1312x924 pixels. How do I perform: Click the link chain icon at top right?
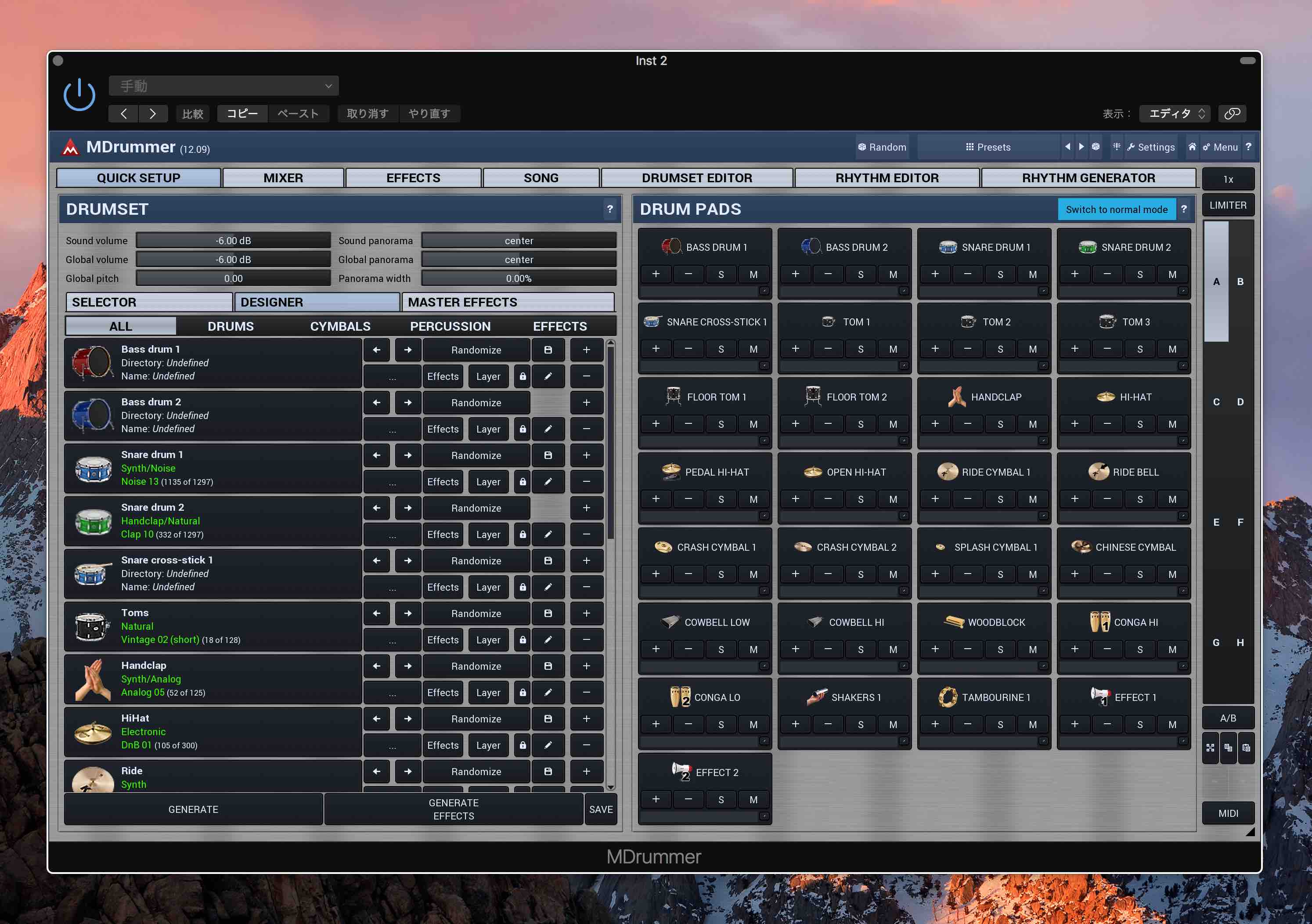[x=1232, y=114]
